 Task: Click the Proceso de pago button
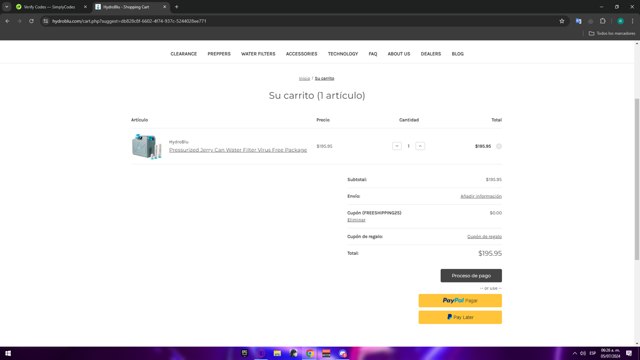pos(471,276)
